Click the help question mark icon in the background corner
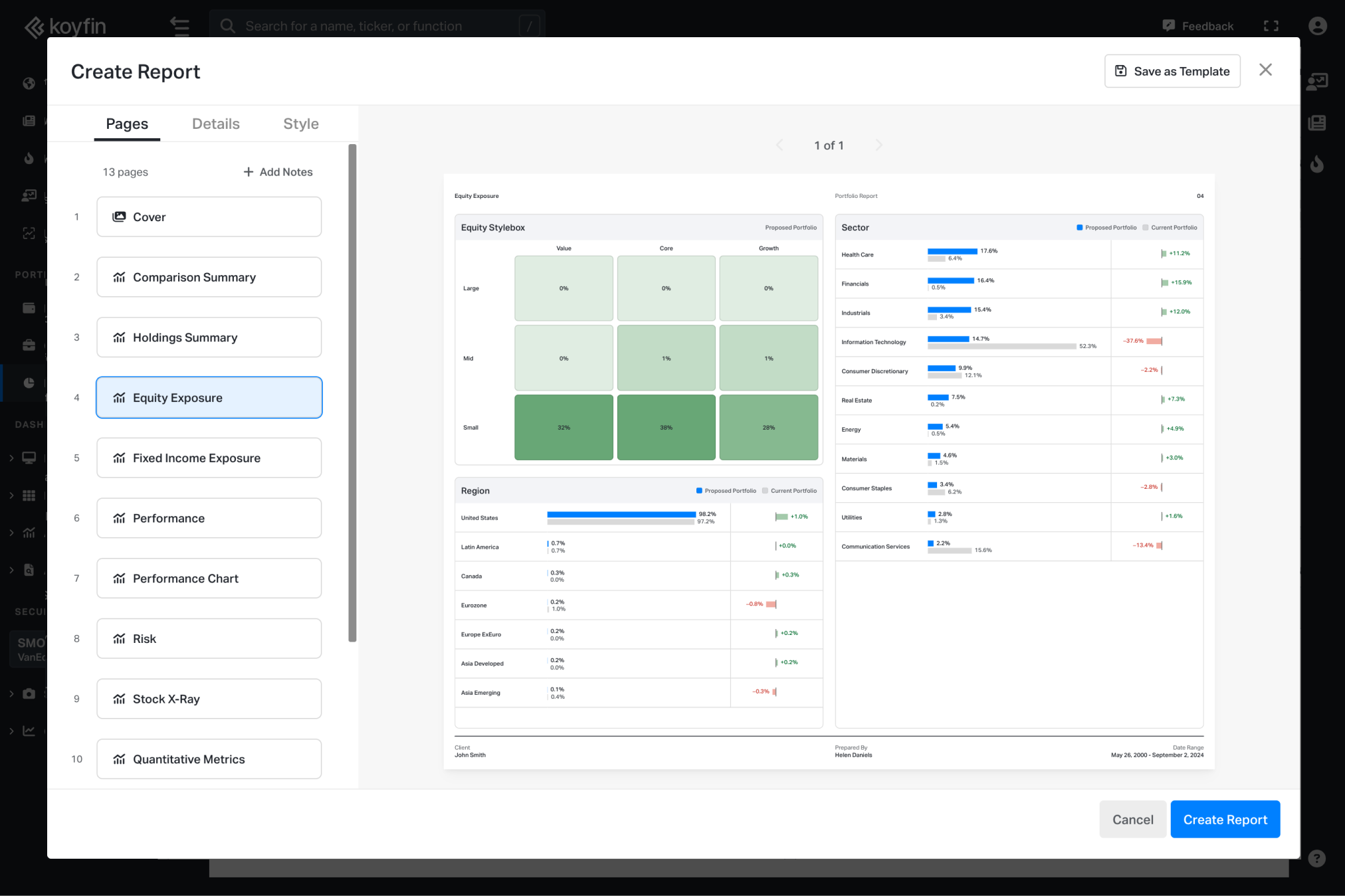Screen dimensions: 1345x896 click(x=1316, y=858)
